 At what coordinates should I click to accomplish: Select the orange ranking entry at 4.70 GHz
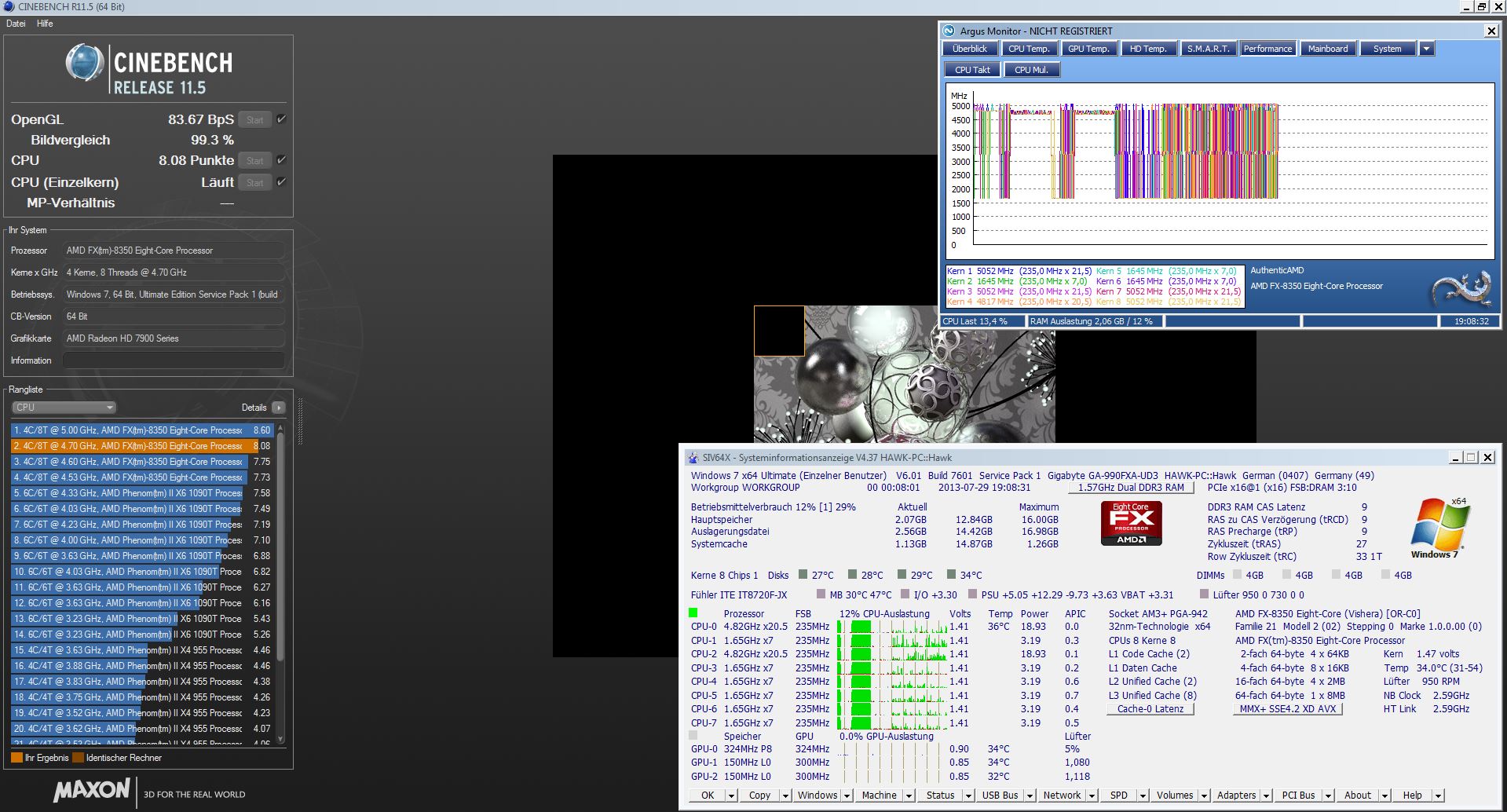coord(142,446)
